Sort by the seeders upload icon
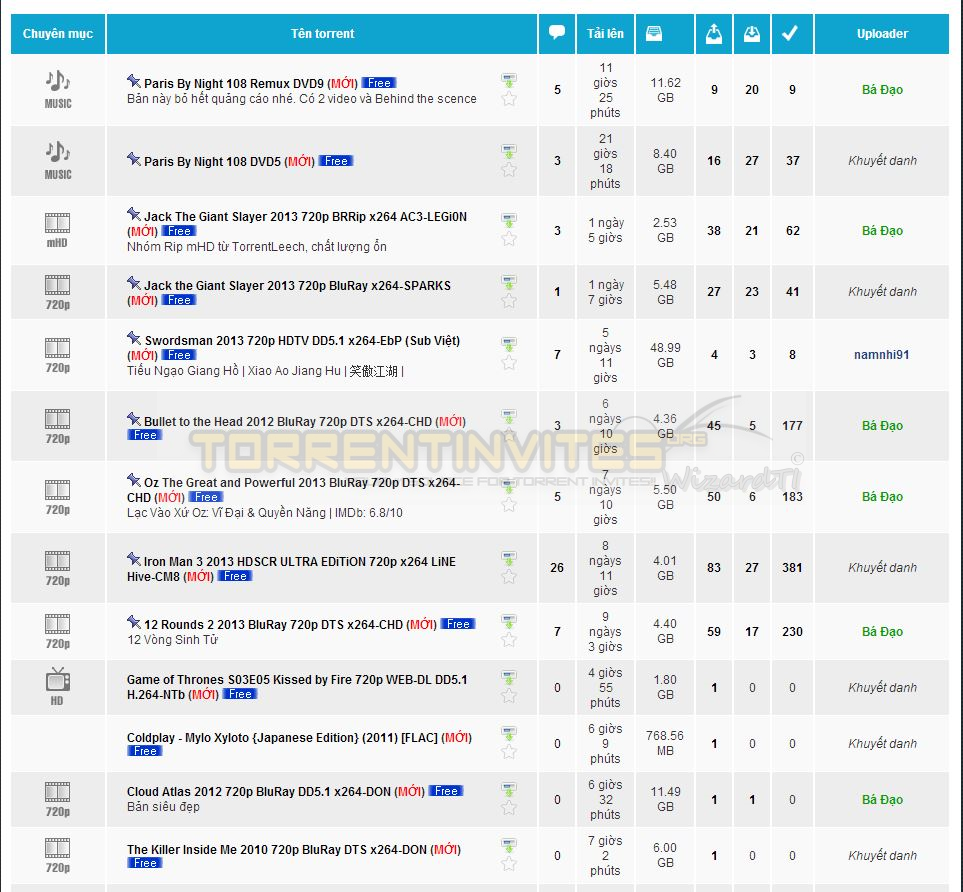Screen dimensions: 963x892 [714, 33]
